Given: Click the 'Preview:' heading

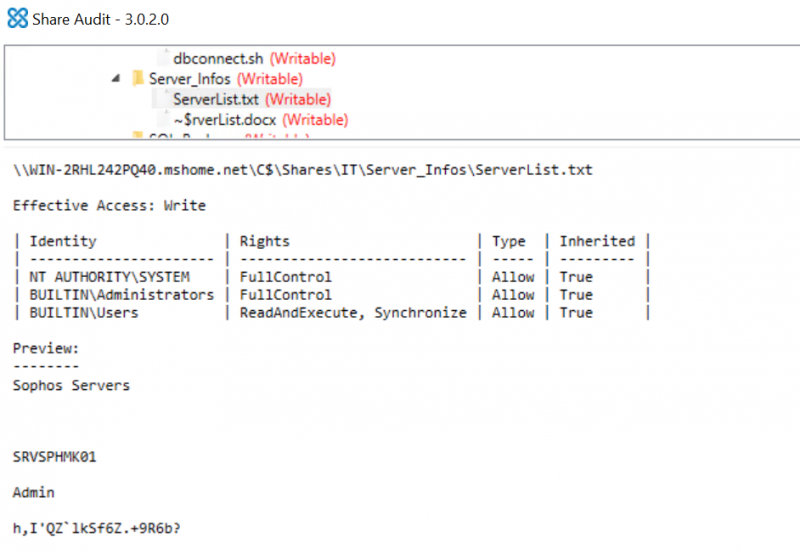Looking at the screenshot, I should pos(46,348).
